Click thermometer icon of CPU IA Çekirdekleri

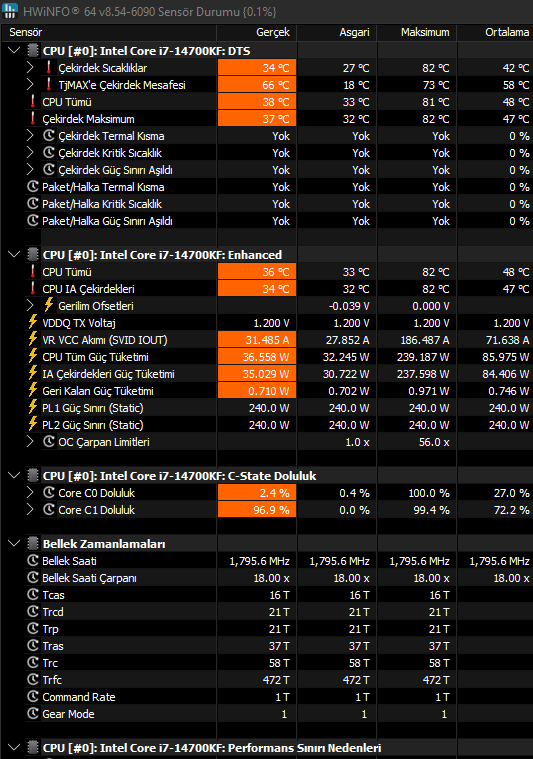click(32, 288)
